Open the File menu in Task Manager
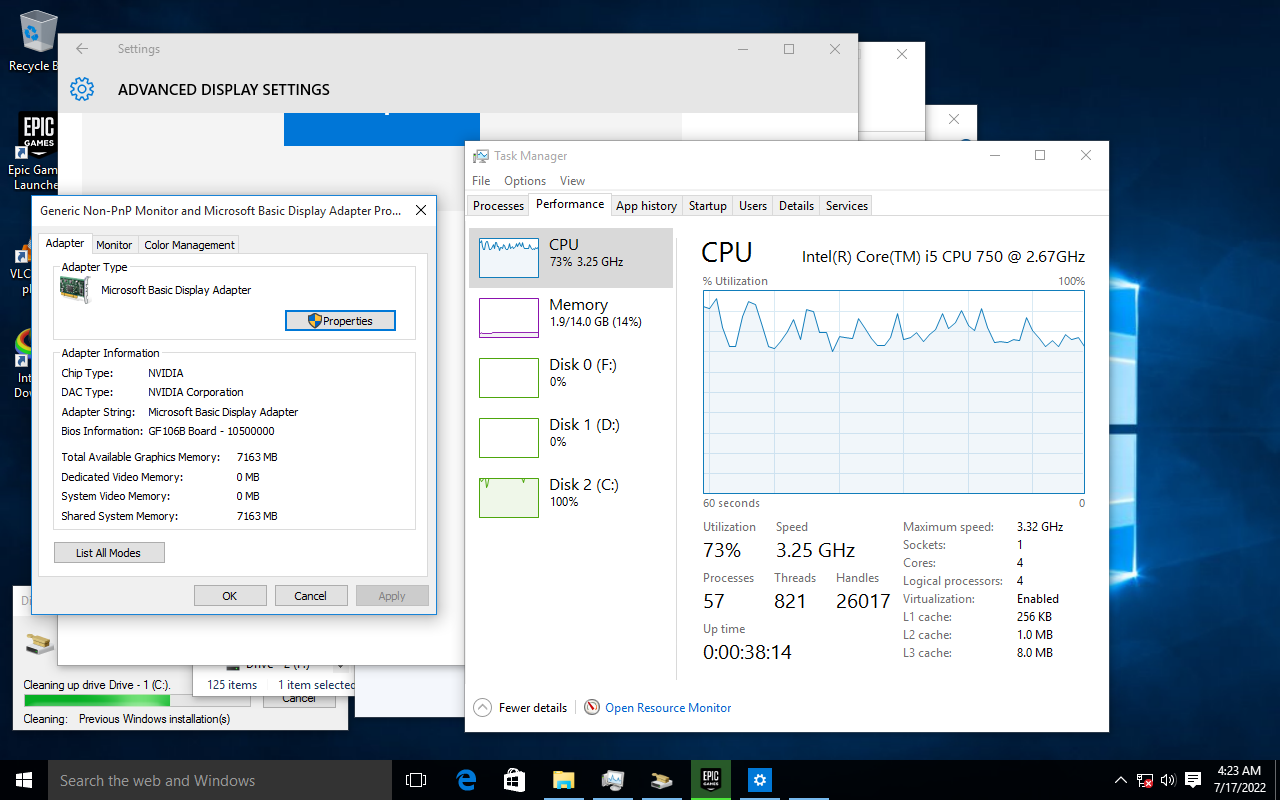 [481, 181]
